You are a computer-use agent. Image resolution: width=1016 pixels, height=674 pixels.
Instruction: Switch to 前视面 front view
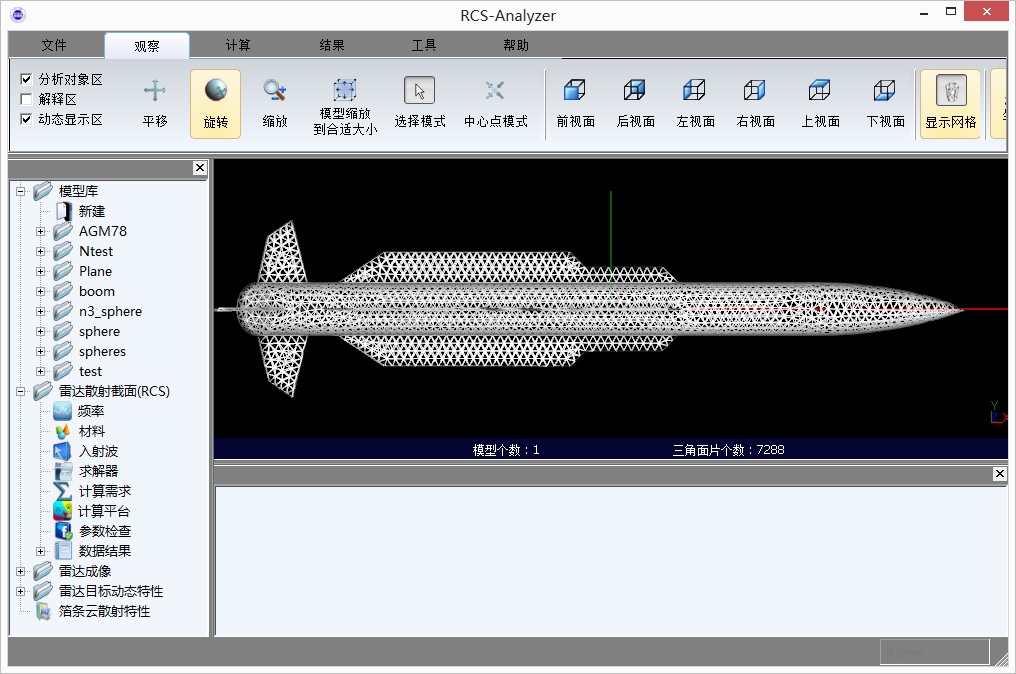575,104
